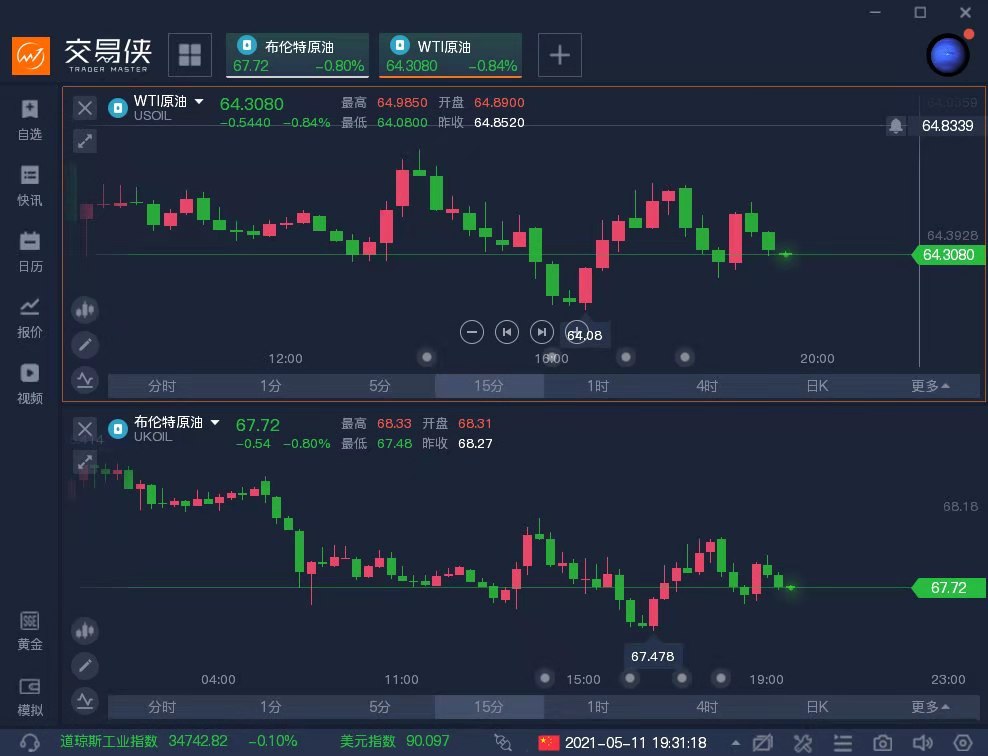Image resolution: width=988 pixels, height=756 pixels.
Task: Open the indicators tool in Brent chart
Action: [x=85, y=701]
